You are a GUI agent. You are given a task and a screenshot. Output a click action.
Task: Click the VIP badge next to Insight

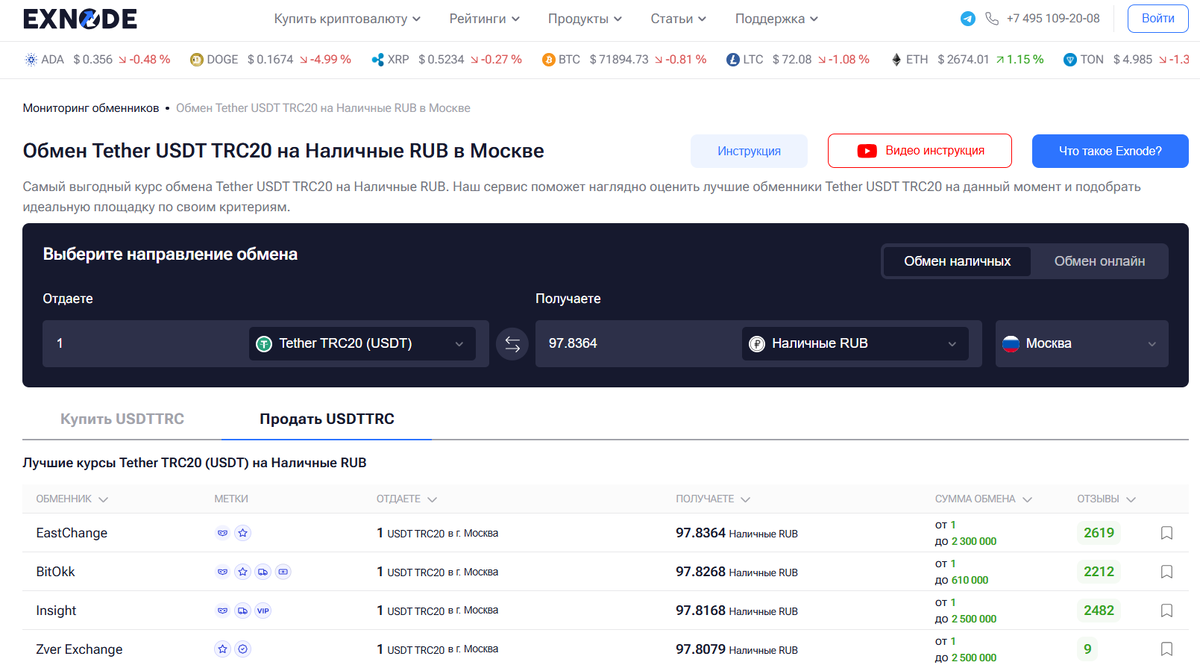click(262, 610)
